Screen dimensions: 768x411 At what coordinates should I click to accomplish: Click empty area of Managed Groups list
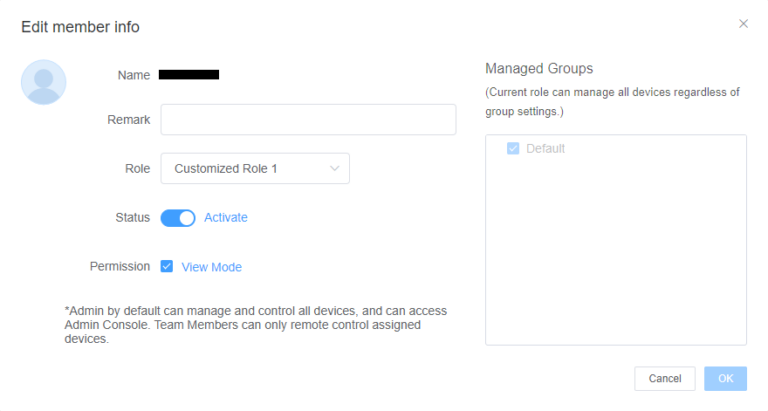point(616,250)
